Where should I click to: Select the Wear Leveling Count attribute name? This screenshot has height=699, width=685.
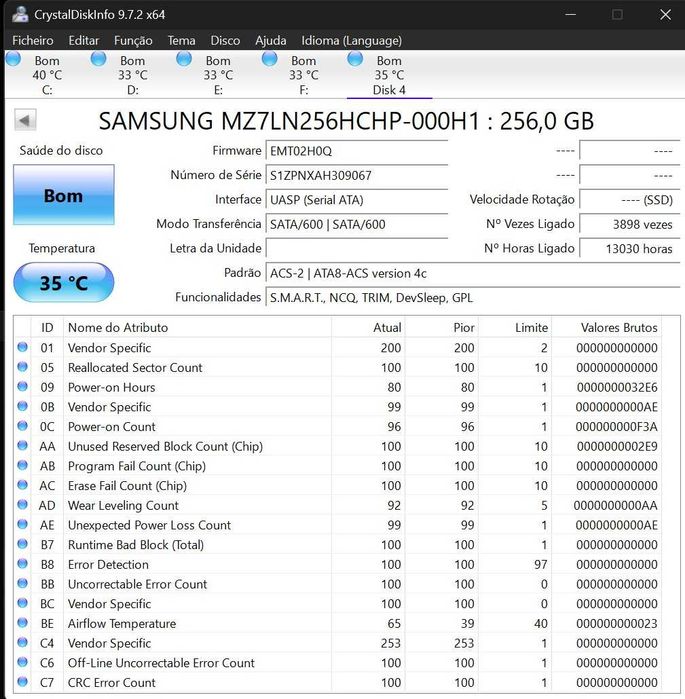tap(123, 505)
